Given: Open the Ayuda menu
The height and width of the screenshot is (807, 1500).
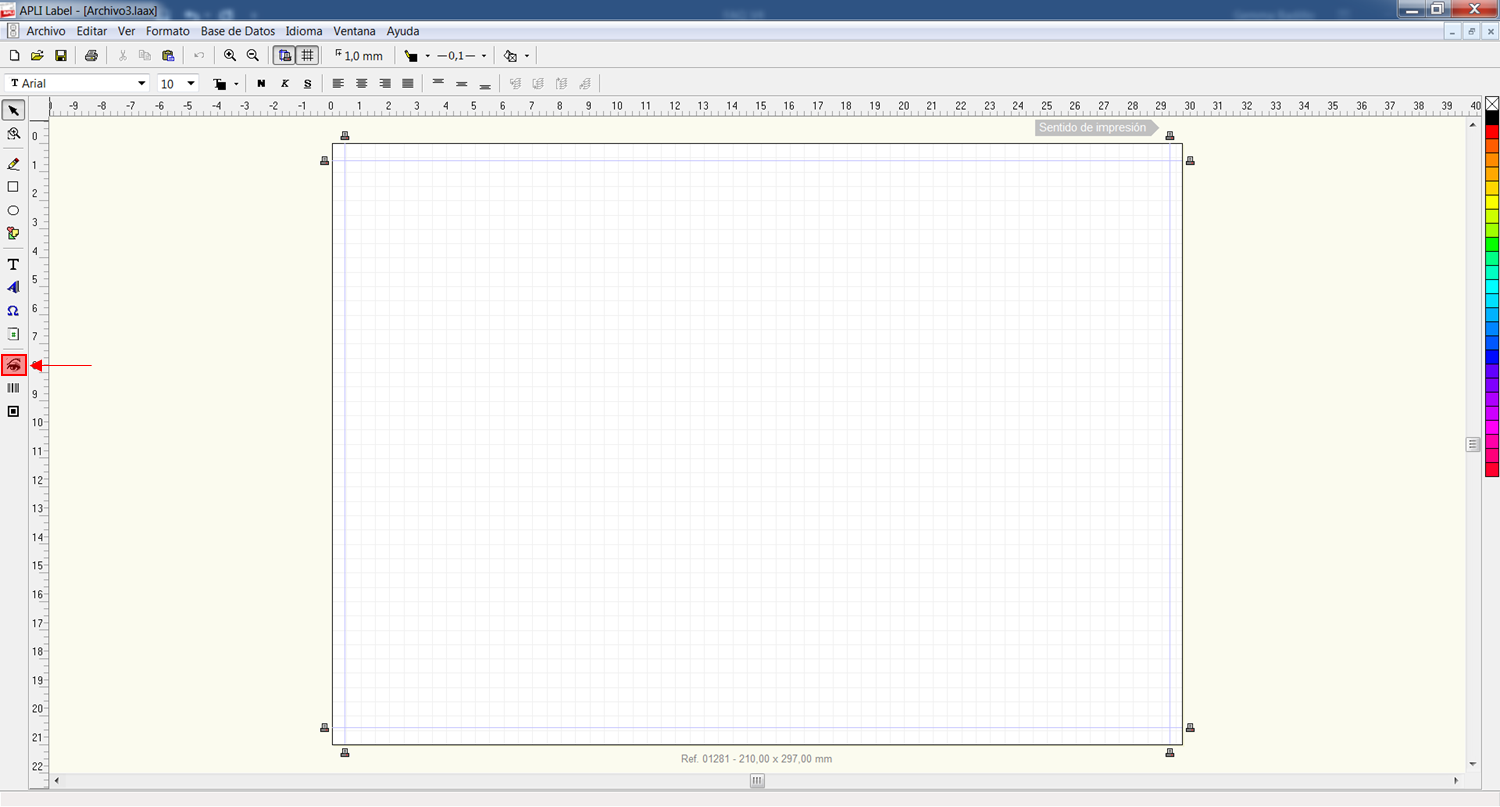Looking at the screenshot, I should coord(403,31).
